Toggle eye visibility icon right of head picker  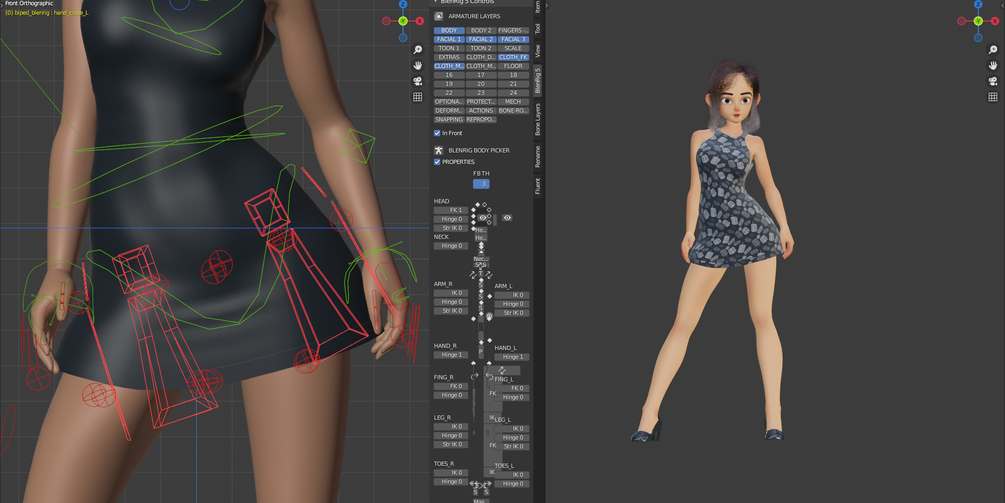(x=507, y=218)
